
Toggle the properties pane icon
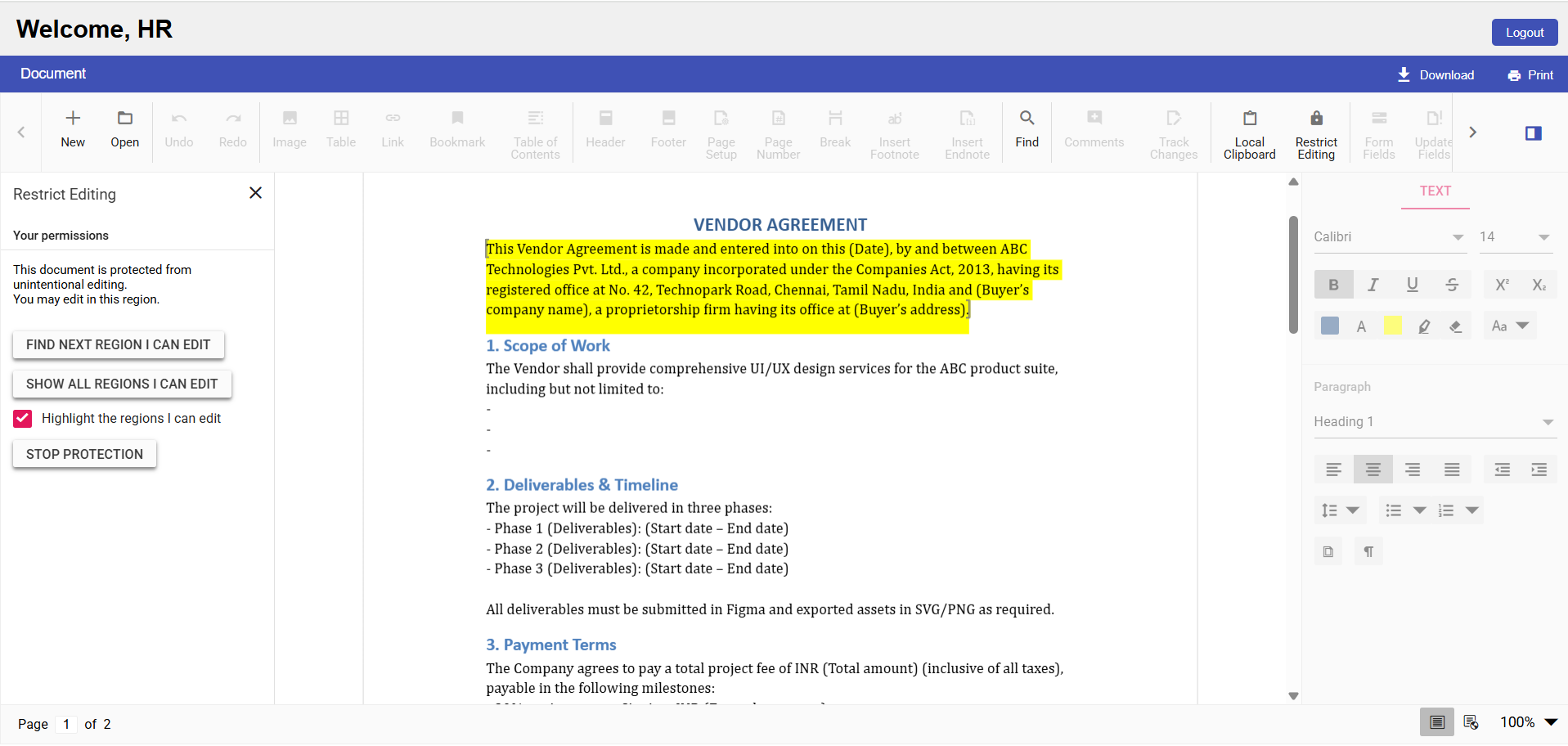[1533, 133]
